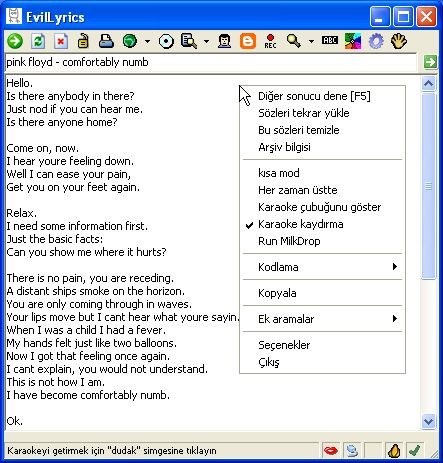
Task: Click the red lips karaoke icon
Action: click(x=331, y=451)
